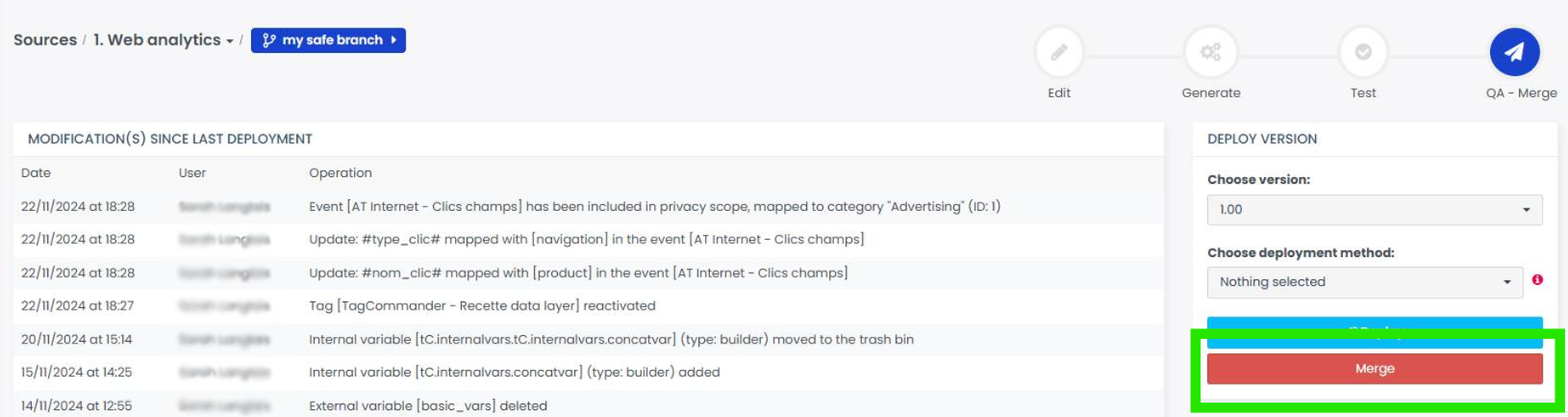Expand the '1. Web analytics' breadcrumb dropdown
Viewport: 1568px width, 417px height.
coord(164,40)
